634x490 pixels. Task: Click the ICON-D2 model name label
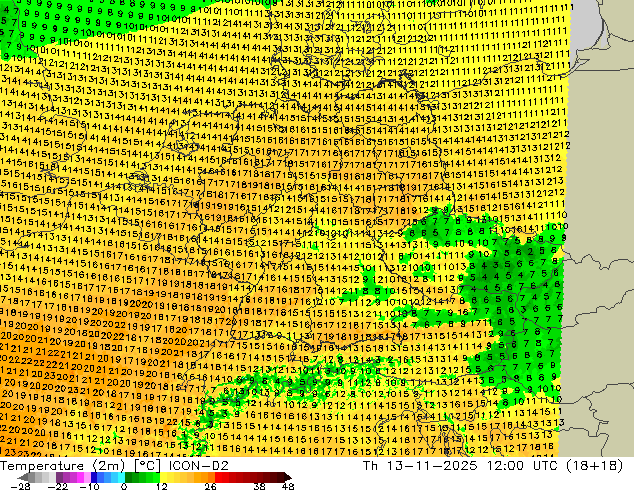click(199, 465)
